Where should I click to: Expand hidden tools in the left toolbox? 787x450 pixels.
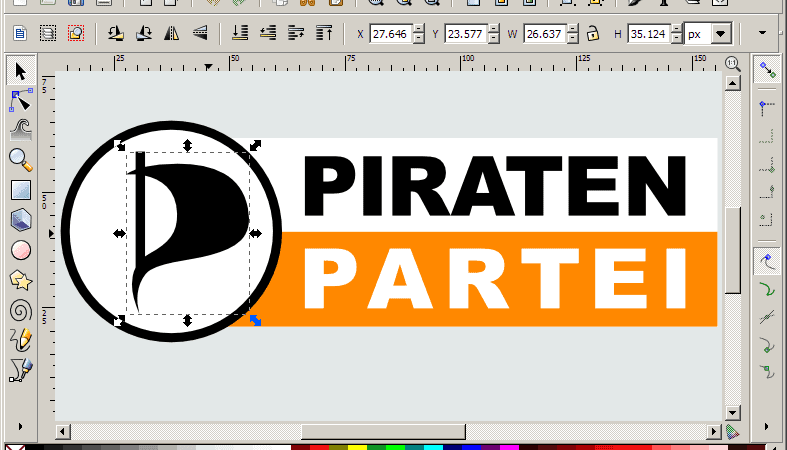click(x=20, y=427)
